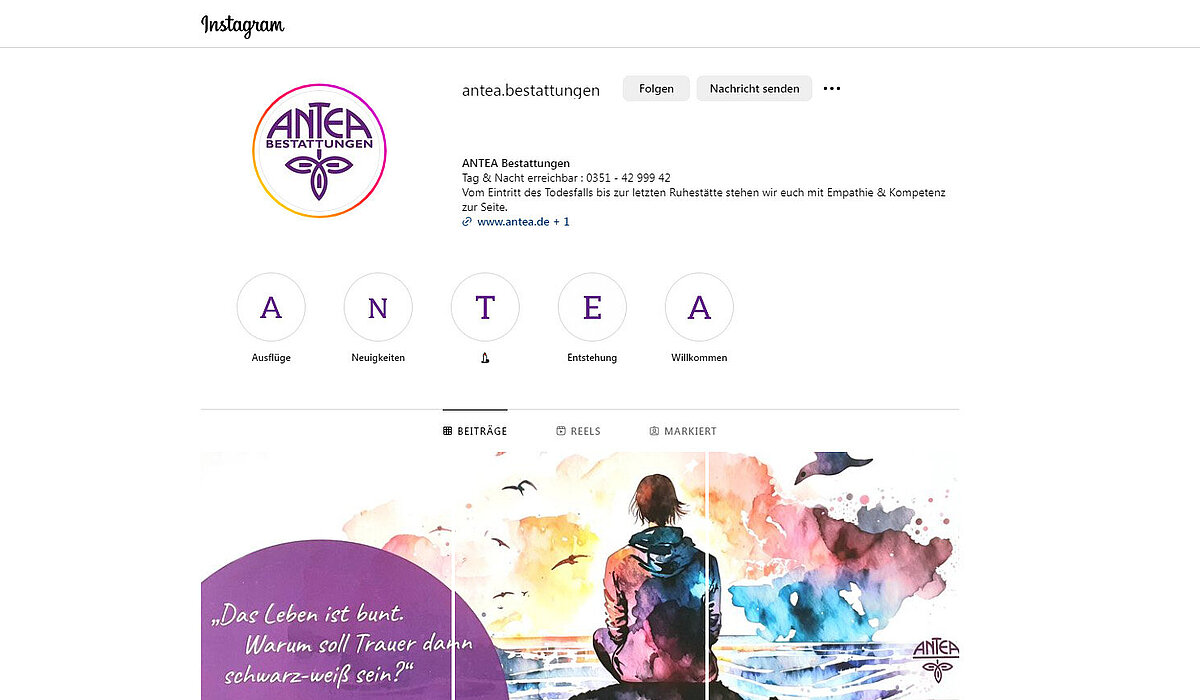This screenshot has width=1200, height=700.
Task: Open the ANTEA Bestattungen profile picture
Action: point(319,150)
